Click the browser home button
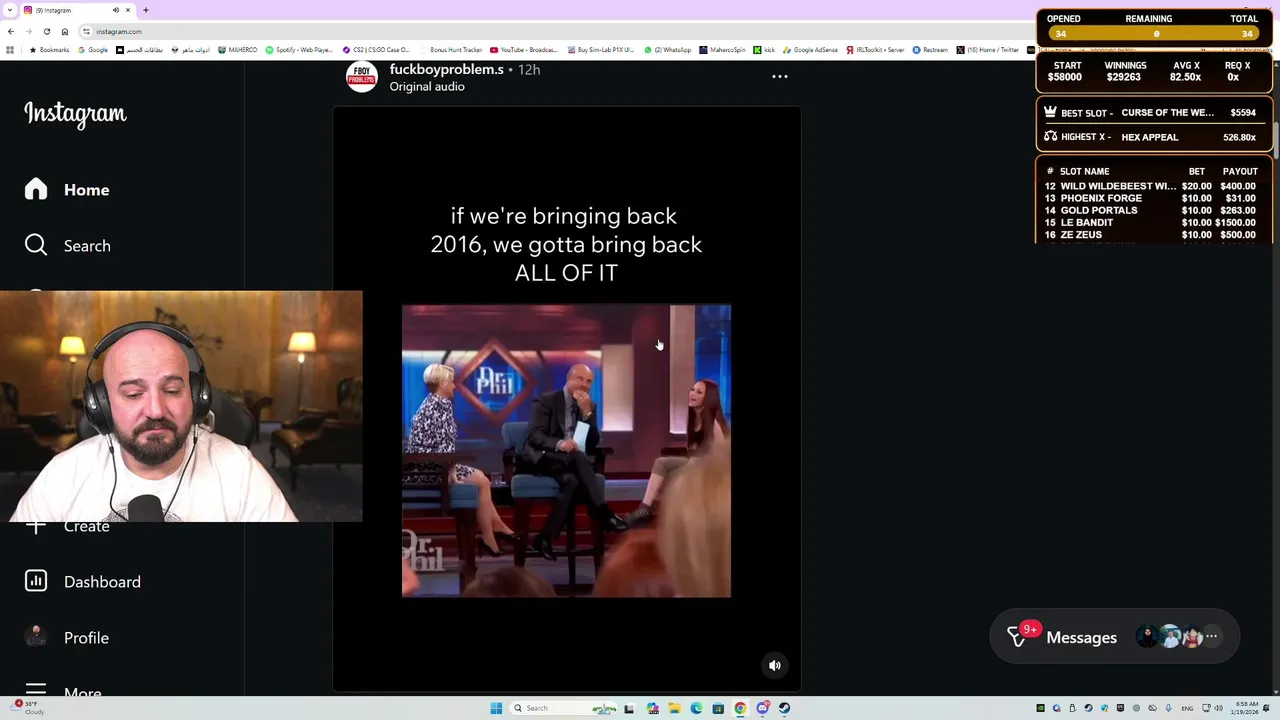This screenshot has width=1280, height=720. [65, 31]
